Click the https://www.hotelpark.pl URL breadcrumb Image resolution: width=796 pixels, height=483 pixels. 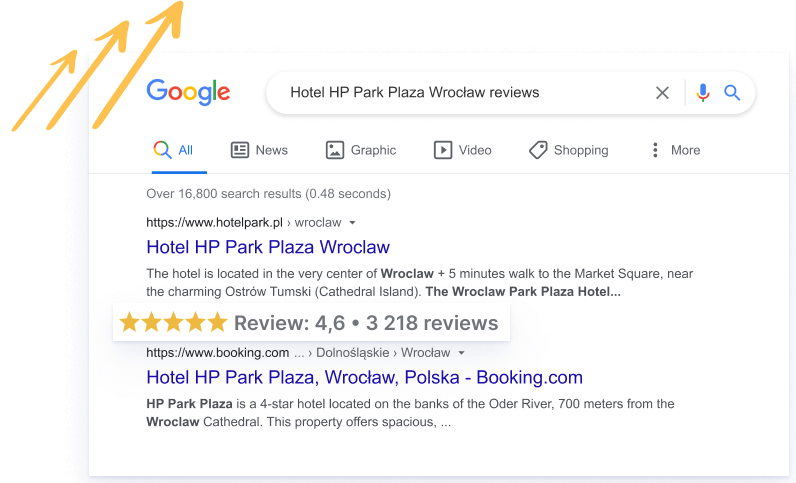tap(214, 223)
